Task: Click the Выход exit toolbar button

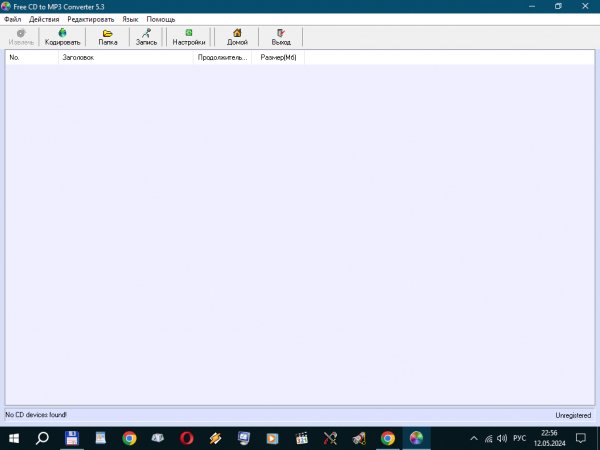Action: [281, 37]
